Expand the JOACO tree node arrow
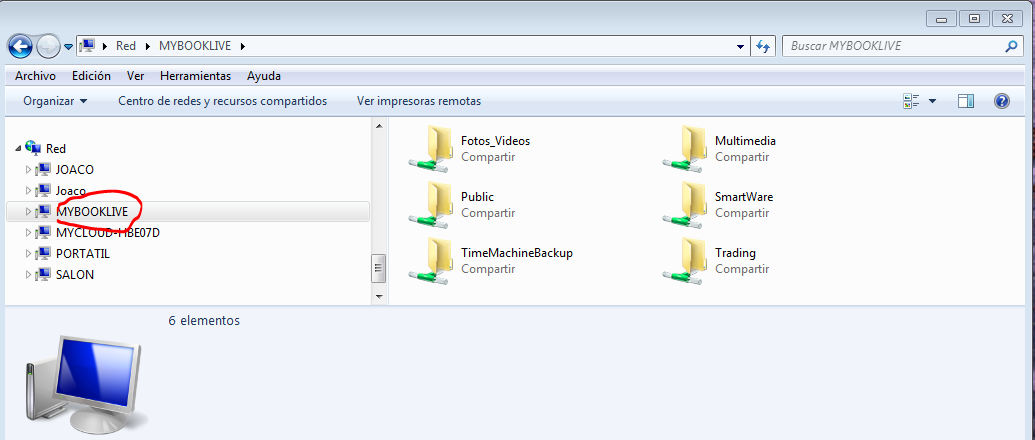This screenshot has width=1035, height=440. pos(28,170)
